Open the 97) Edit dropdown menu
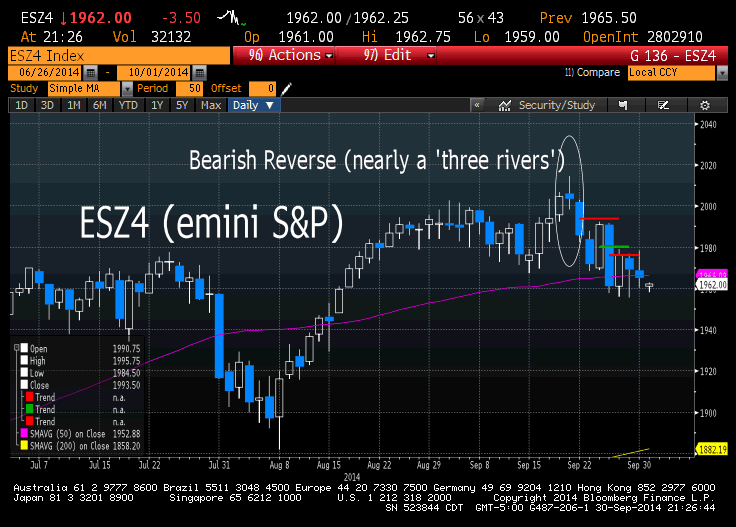The height and width of the screenshot is (527, 736). point(388,55)
